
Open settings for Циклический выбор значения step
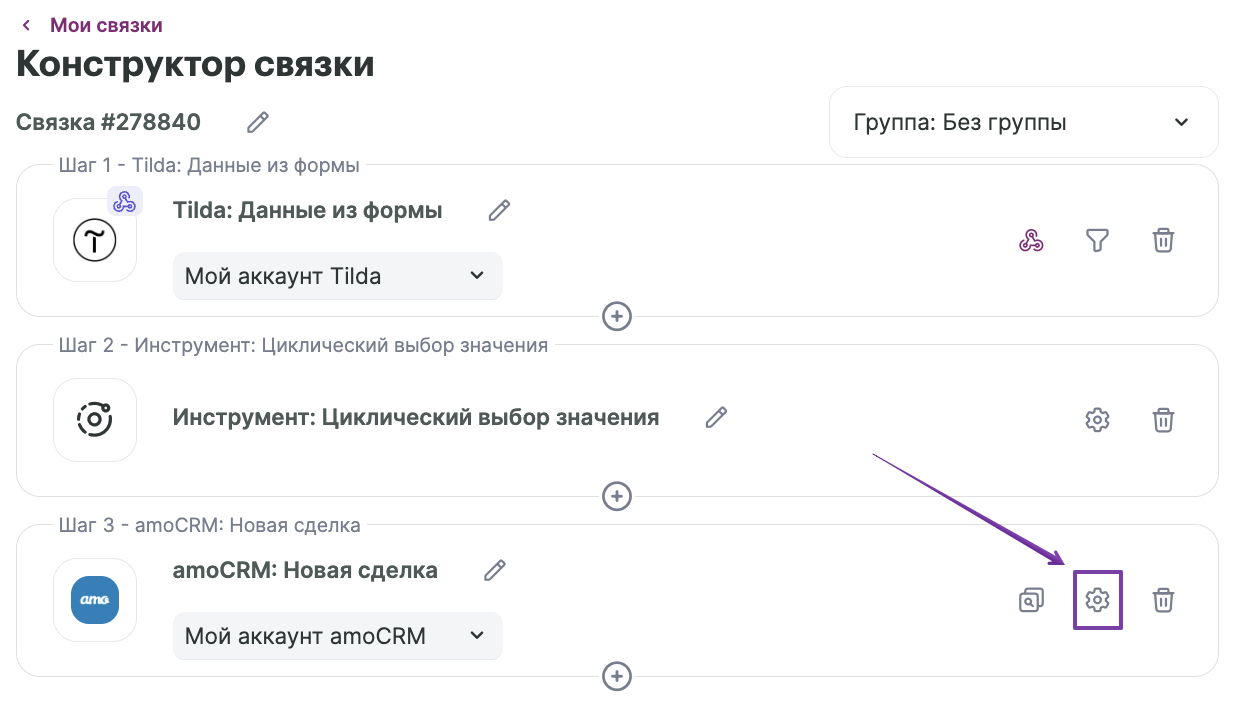(x=1098, y=420)
